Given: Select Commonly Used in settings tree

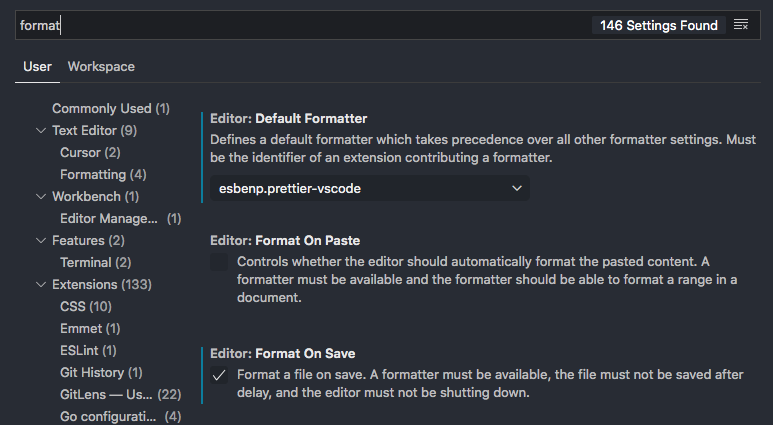Looking at the screenshot, I should point(110,109).
